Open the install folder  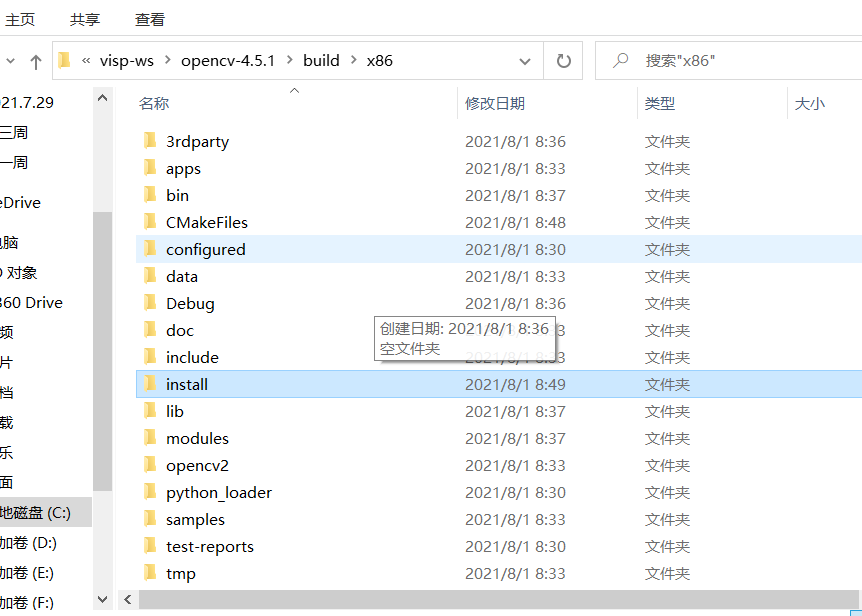pos(187,384)
